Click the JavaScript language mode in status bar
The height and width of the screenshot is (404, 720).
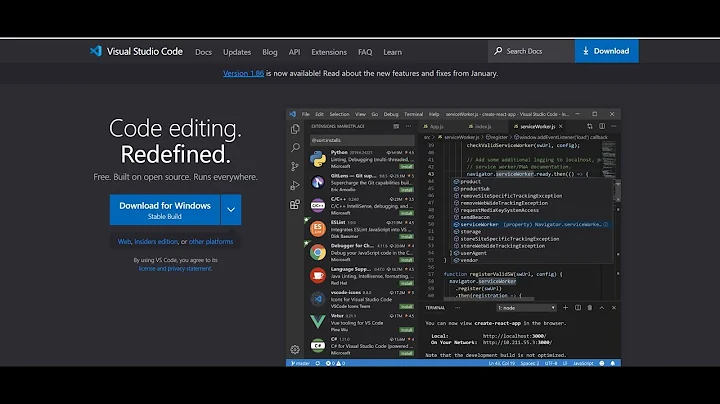[x=583, y=363]
